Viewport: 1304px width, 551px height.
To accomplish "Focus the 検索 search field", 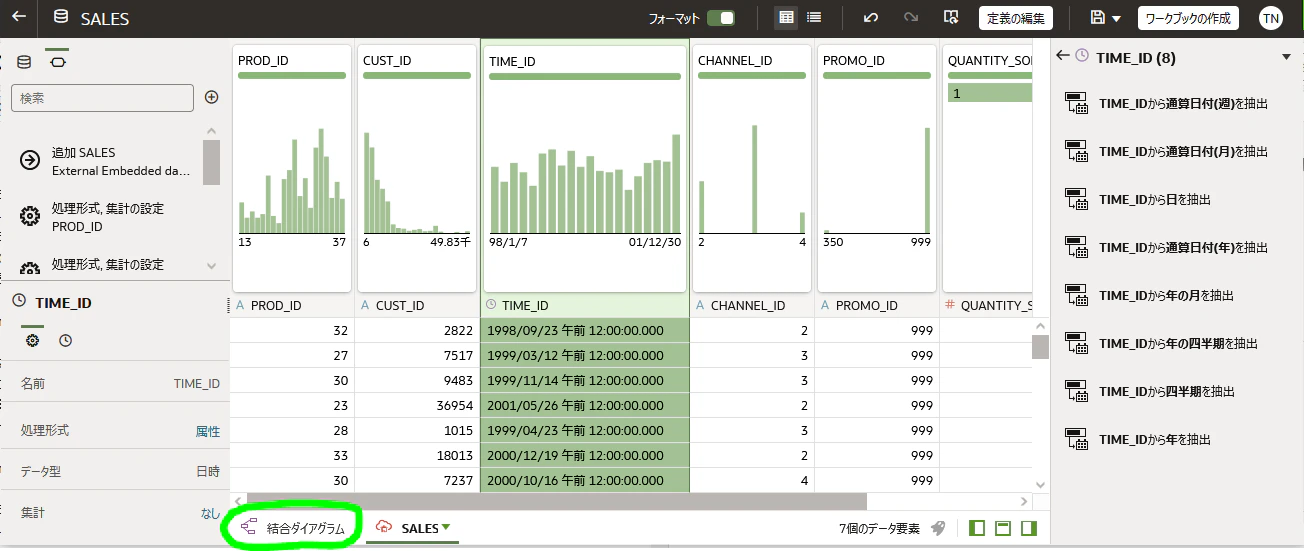I will [x=102, y=97].
